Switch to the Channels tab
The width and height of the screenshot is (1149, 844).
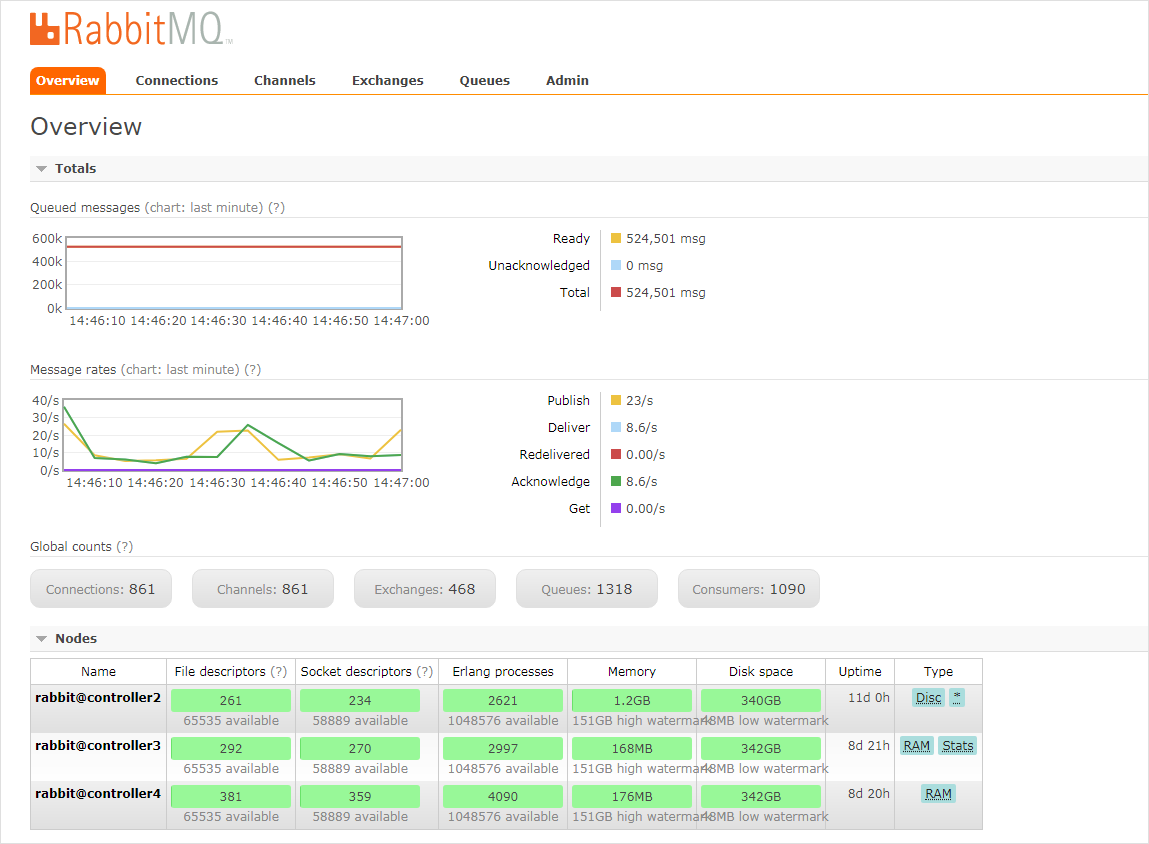tap(285, 81)
